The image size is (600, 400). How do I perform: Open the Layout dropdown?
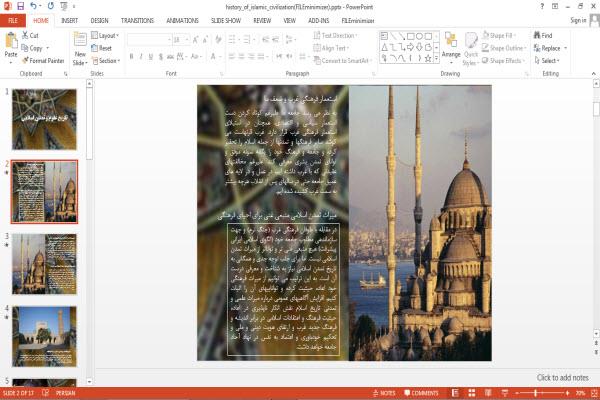click(x=105, y=35)
